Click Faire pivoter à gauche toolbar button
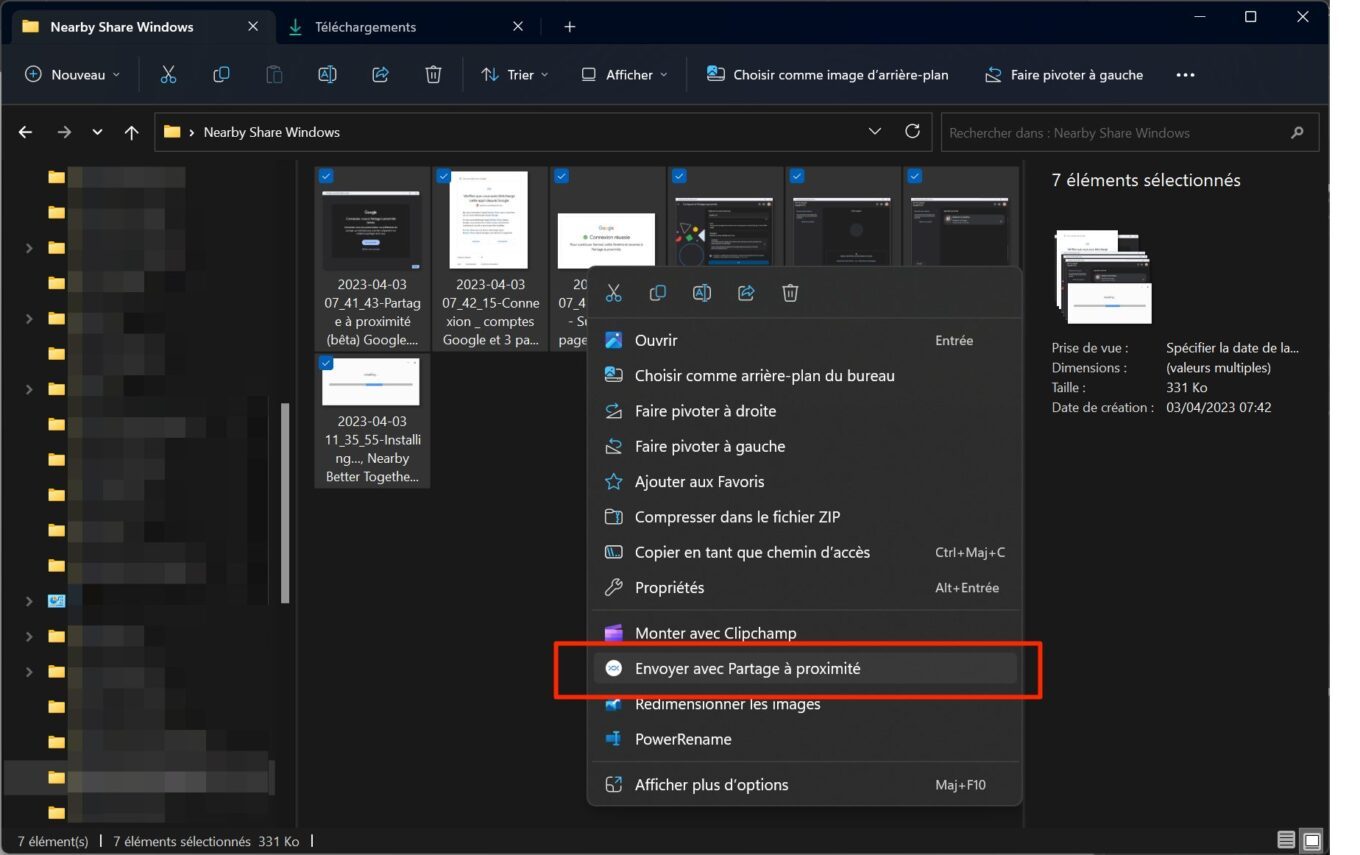This screenshot has height=855, width=1360. click(1064, 74)
